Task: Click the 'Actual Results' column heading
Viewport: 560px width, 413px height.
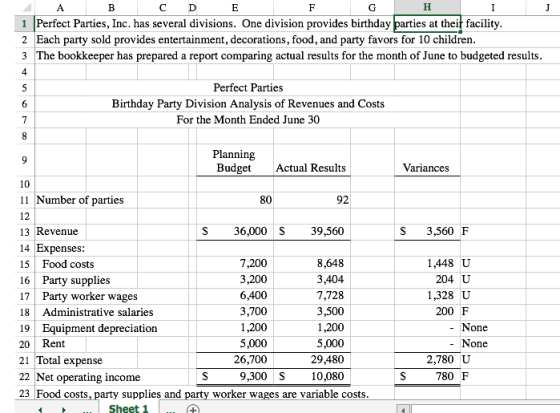Action: 311,168
